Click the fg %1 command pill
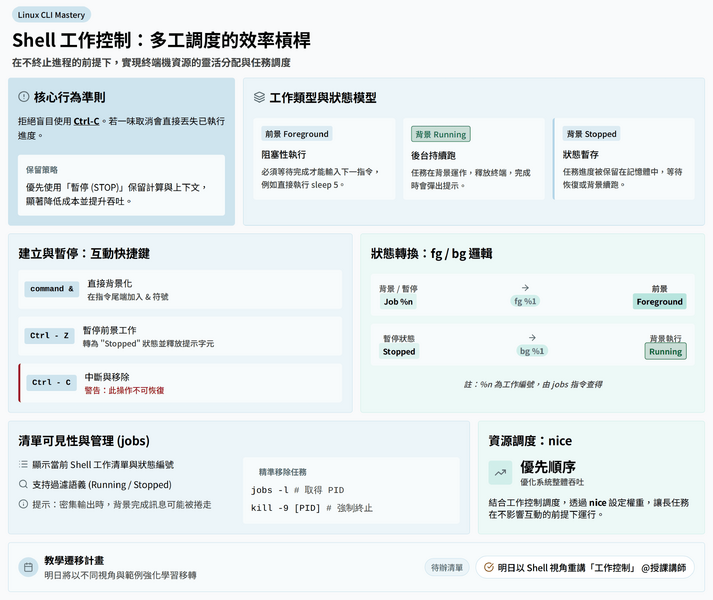Image resolution: width=713 pixels, height=600 pixels. coord(525,301)
